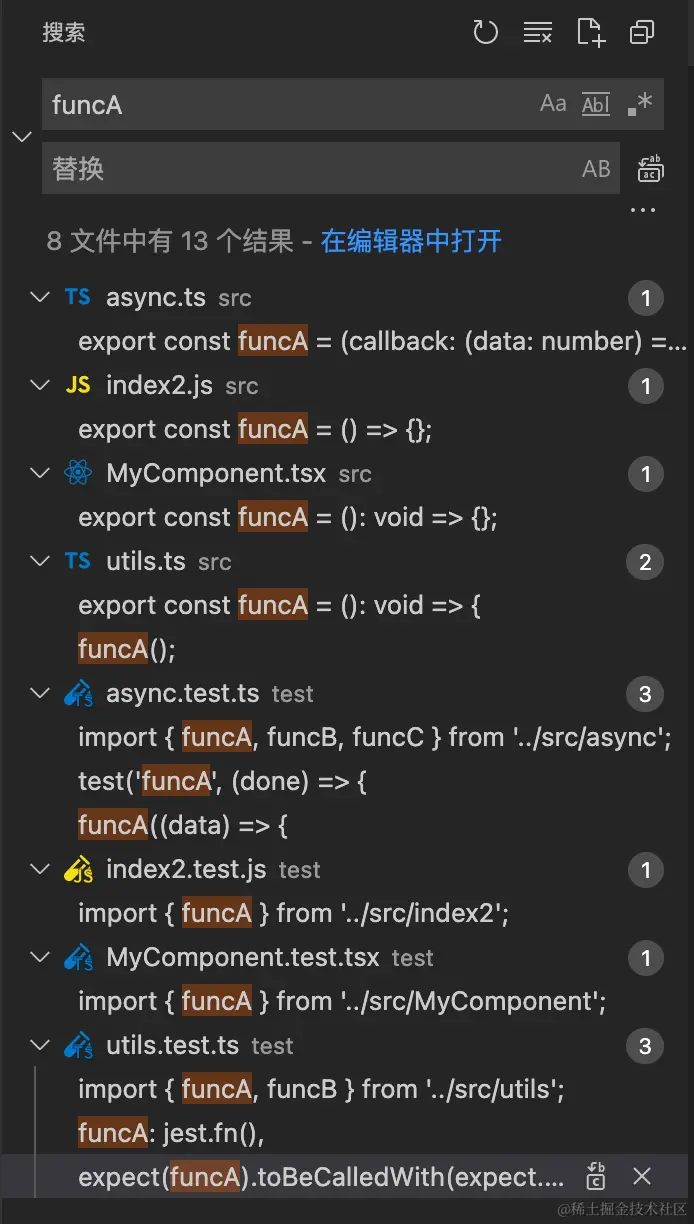Viewport: 694px width, 1224px height.
Task: Select the async.test.ts file name
Action: click(x=182, y=693)
